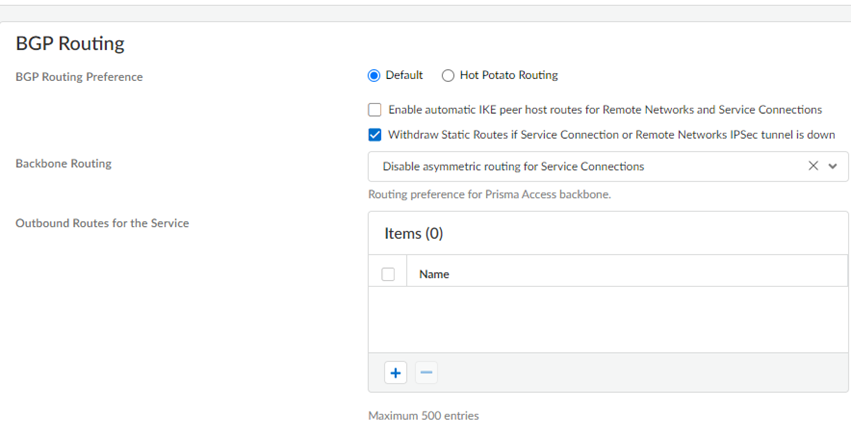Click the empty Outbound Routes table body
Image resolution: width=851 pixels, height=437 pixels.
click(x=608, y=318)
